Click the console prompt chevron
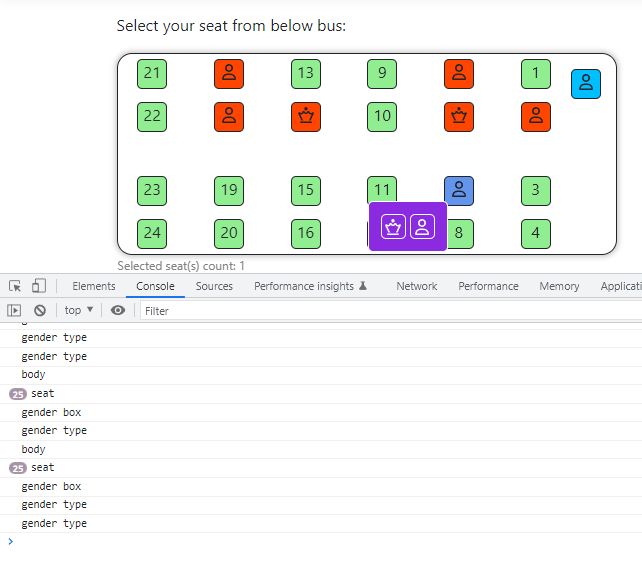This screenshot has height=561, width=642. pyautogui.click(x=11, y=541)
